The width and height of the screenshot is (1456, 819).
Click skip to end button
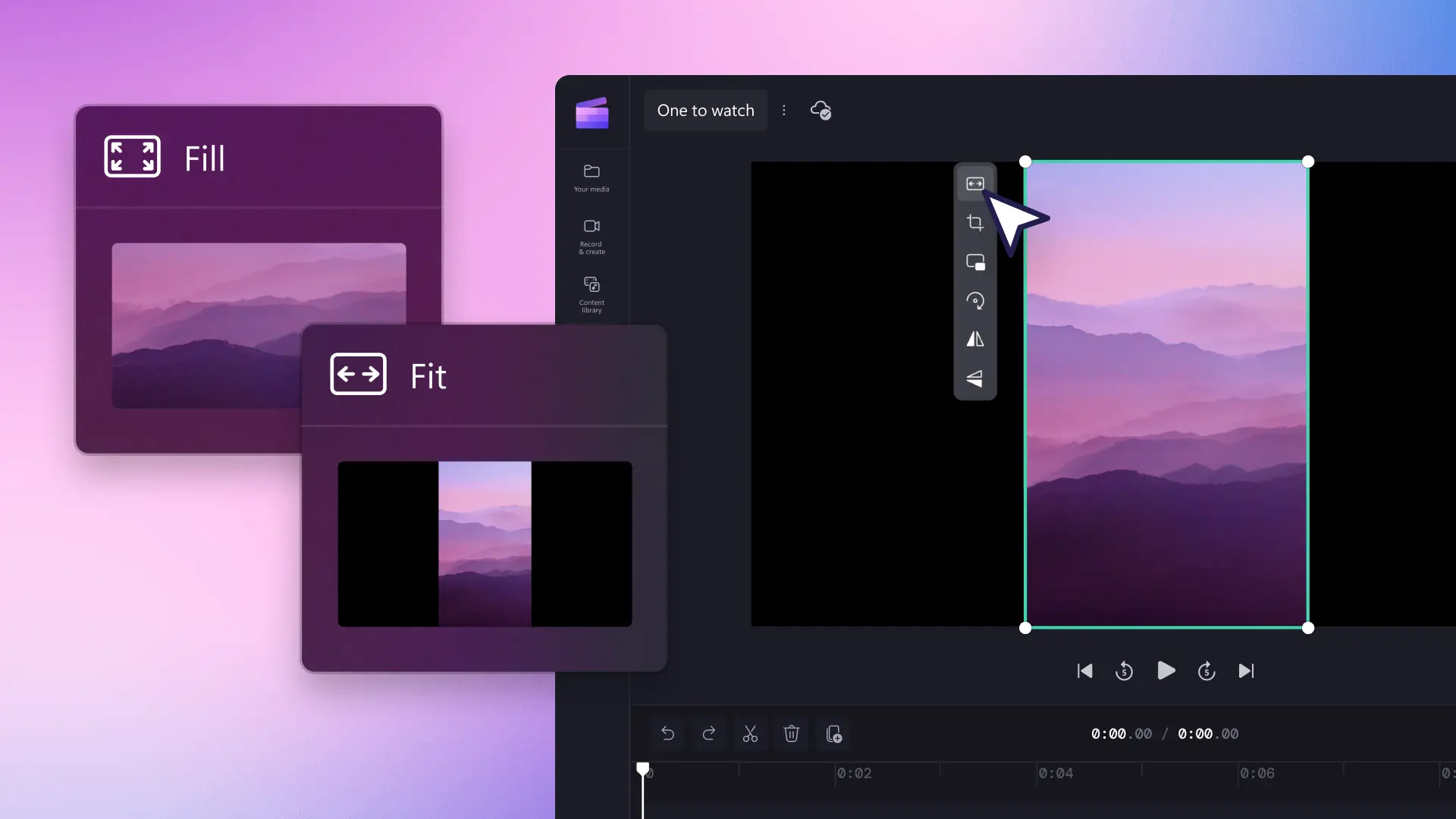click(1246, 670)
